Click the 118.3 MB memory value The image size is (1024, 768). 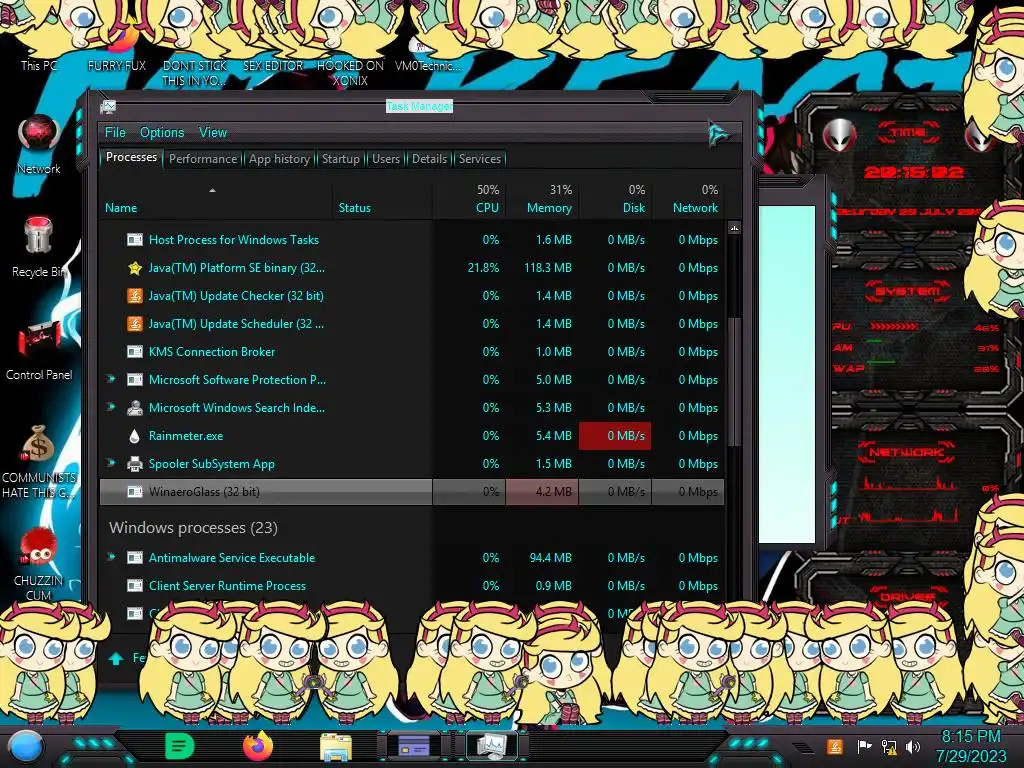[548, 268]
